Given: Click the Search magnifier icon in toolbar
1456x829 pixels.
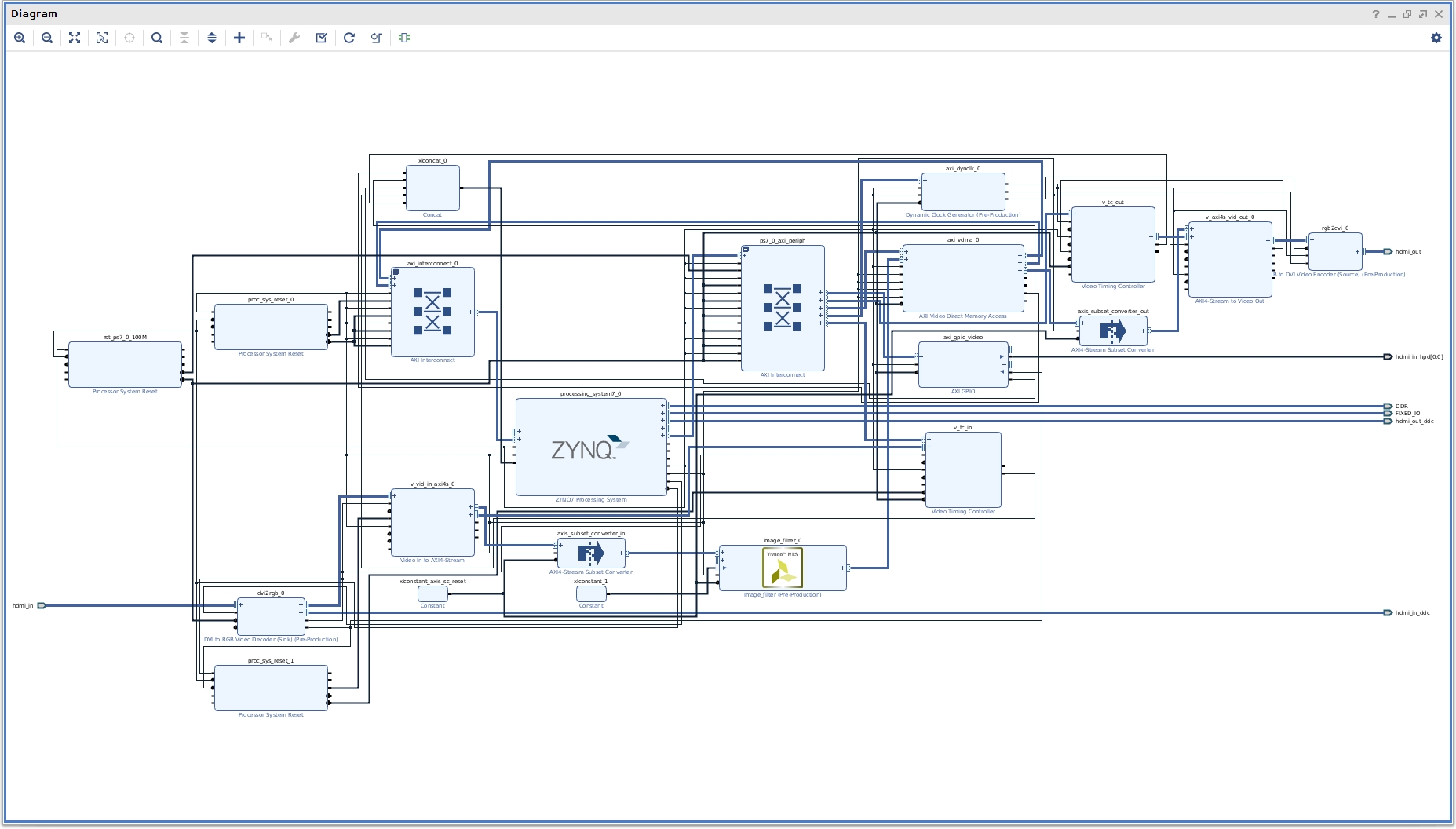Looking at the screenshot, I should click(157, 38).
